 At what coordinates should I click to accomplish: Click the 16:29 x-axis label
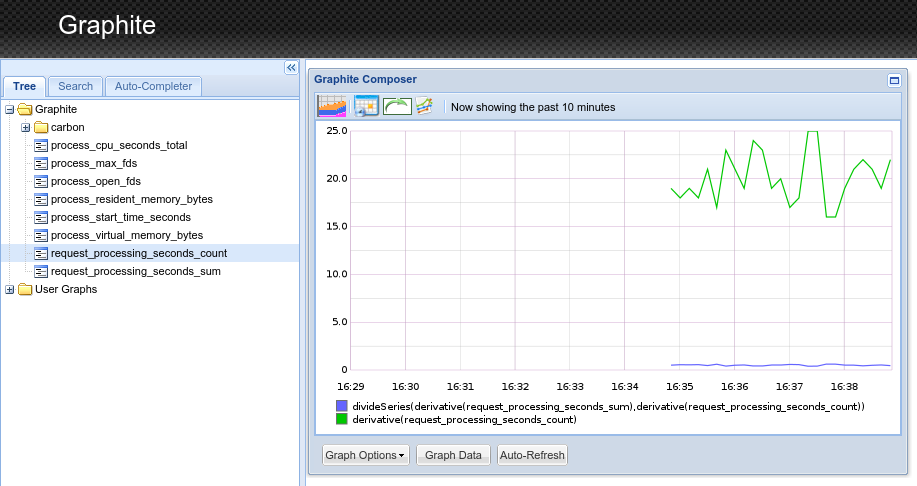point(350,387)
